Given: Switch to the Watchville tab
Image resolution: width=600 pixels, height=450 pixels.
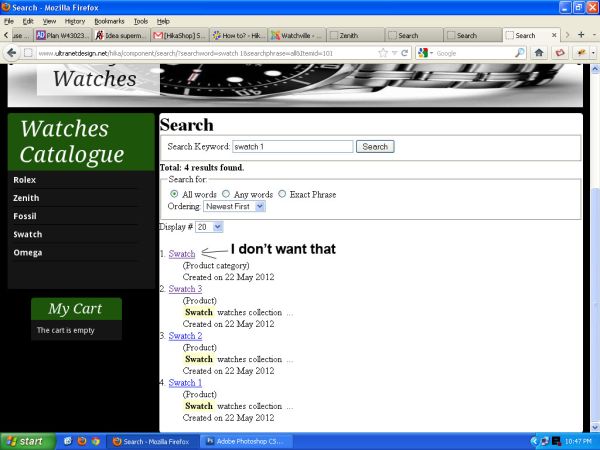Looking at the screenshot, I should (x=297, y=36).
